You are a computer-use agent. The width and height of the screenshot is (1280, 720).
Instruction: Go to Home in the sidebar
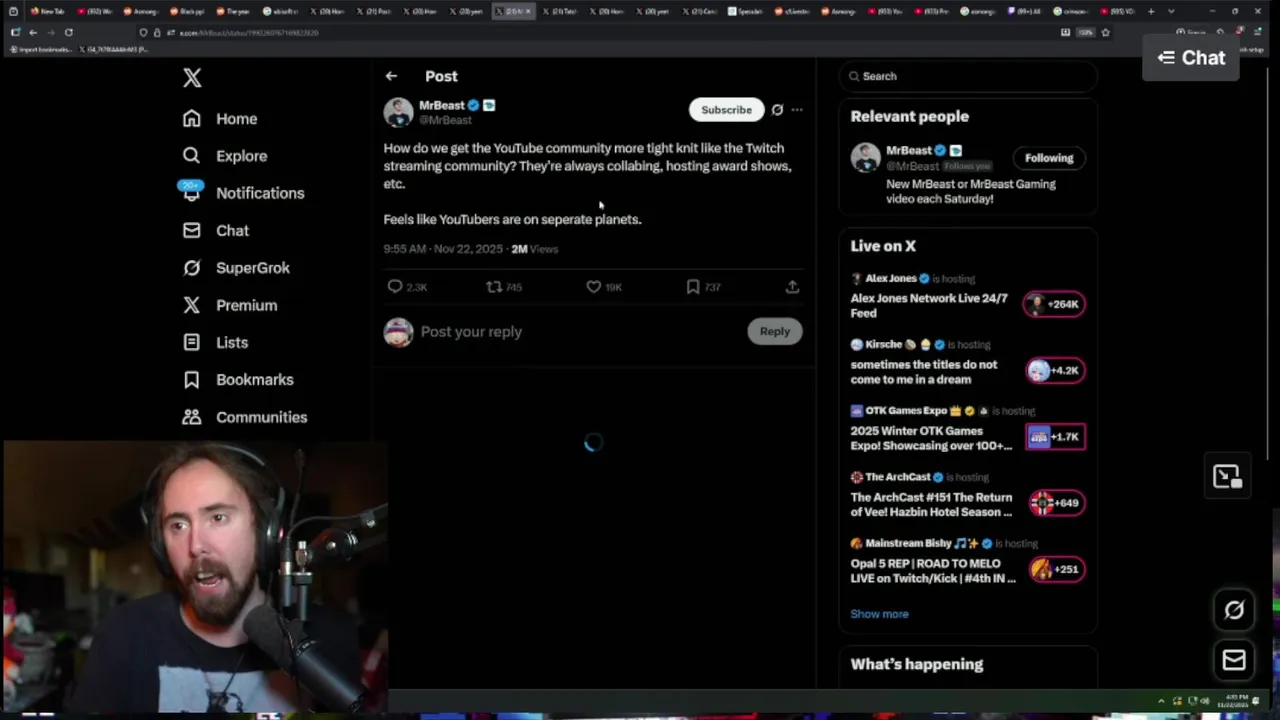coord(220,118)
